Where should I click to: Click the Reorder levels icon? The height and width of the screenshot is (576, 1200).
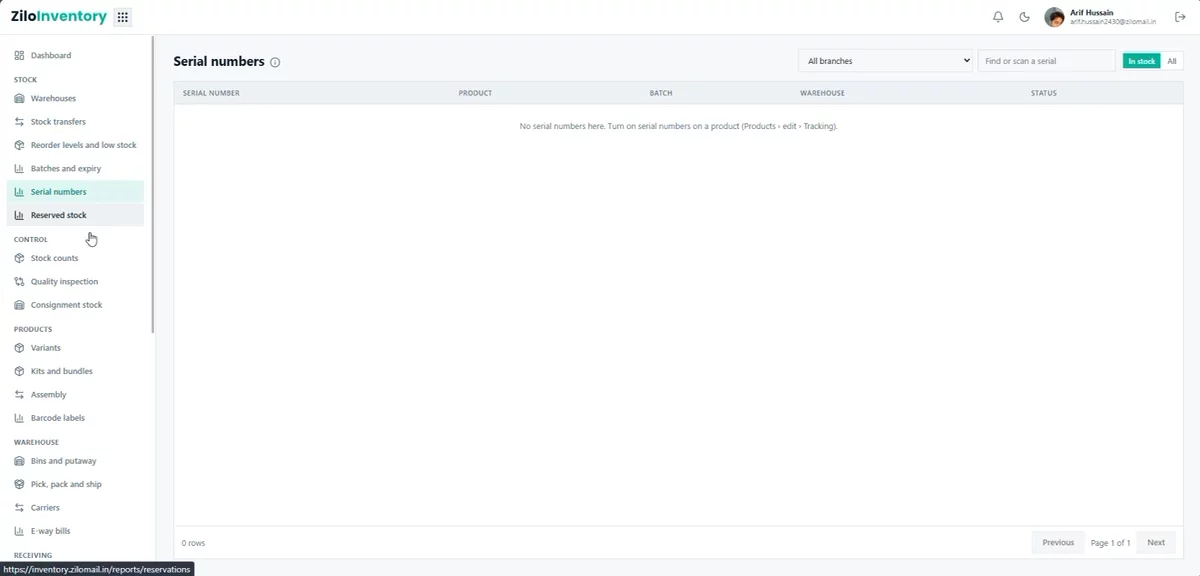point(20,145)
